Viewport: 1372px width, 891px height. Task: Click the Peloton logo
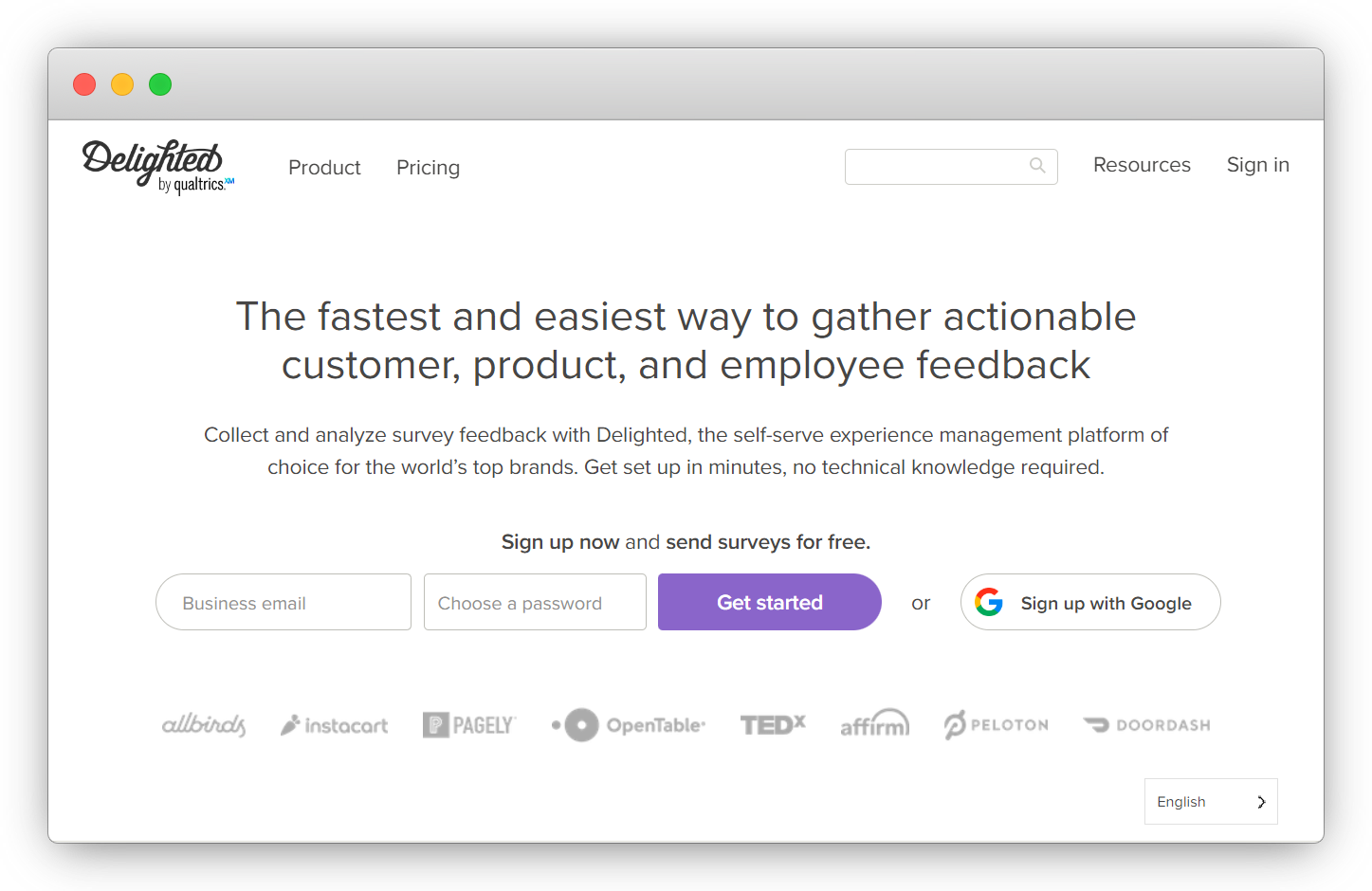pyautogui.click(x=997, y=725)
